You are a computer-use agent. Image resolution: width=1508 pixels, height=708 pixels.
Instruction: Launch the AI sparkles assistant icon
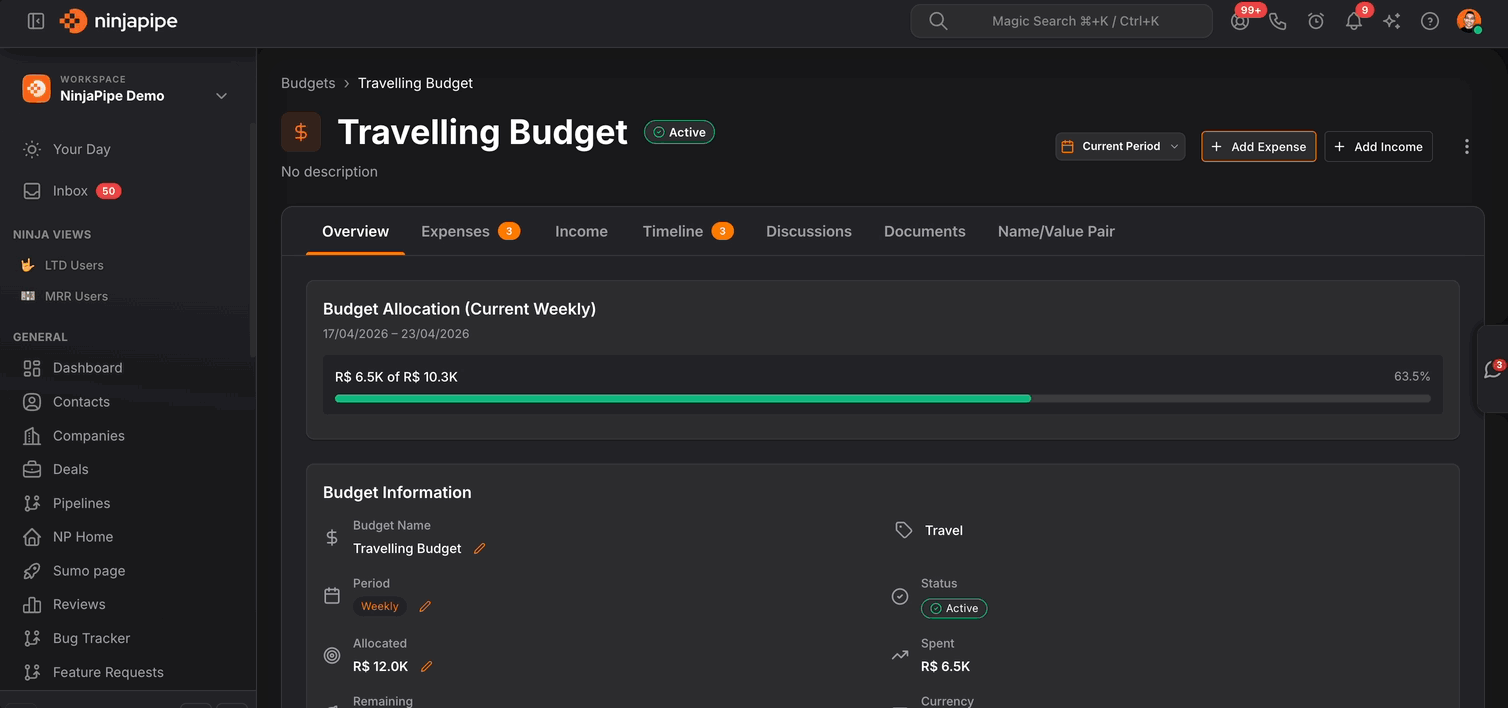pos(1391,21)
